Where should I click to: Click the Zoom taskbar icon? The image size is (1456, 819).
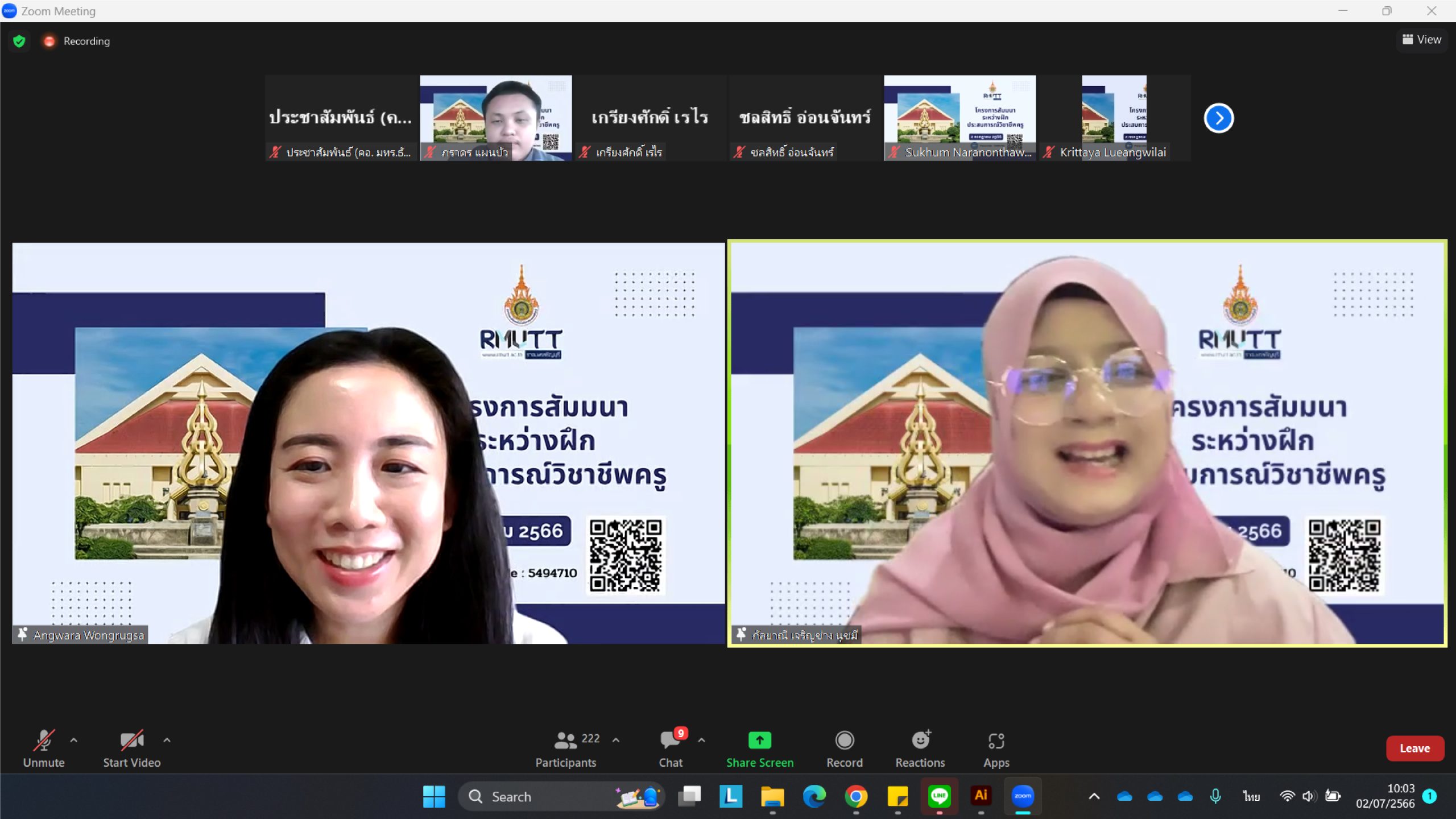(x=1023, y=796)
